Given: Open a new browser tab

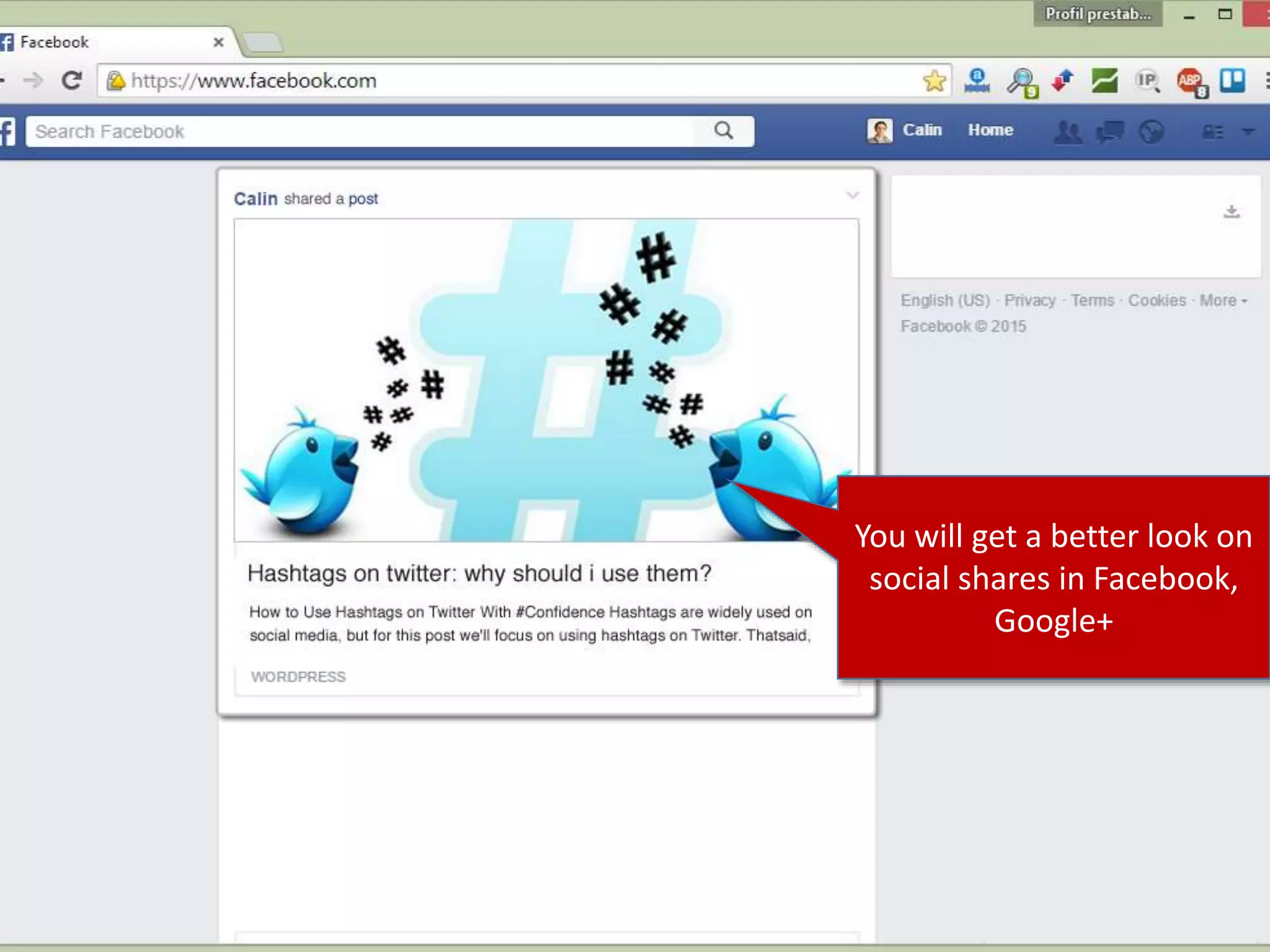Looking at the screenshot, I should click(x=264, y=43).
